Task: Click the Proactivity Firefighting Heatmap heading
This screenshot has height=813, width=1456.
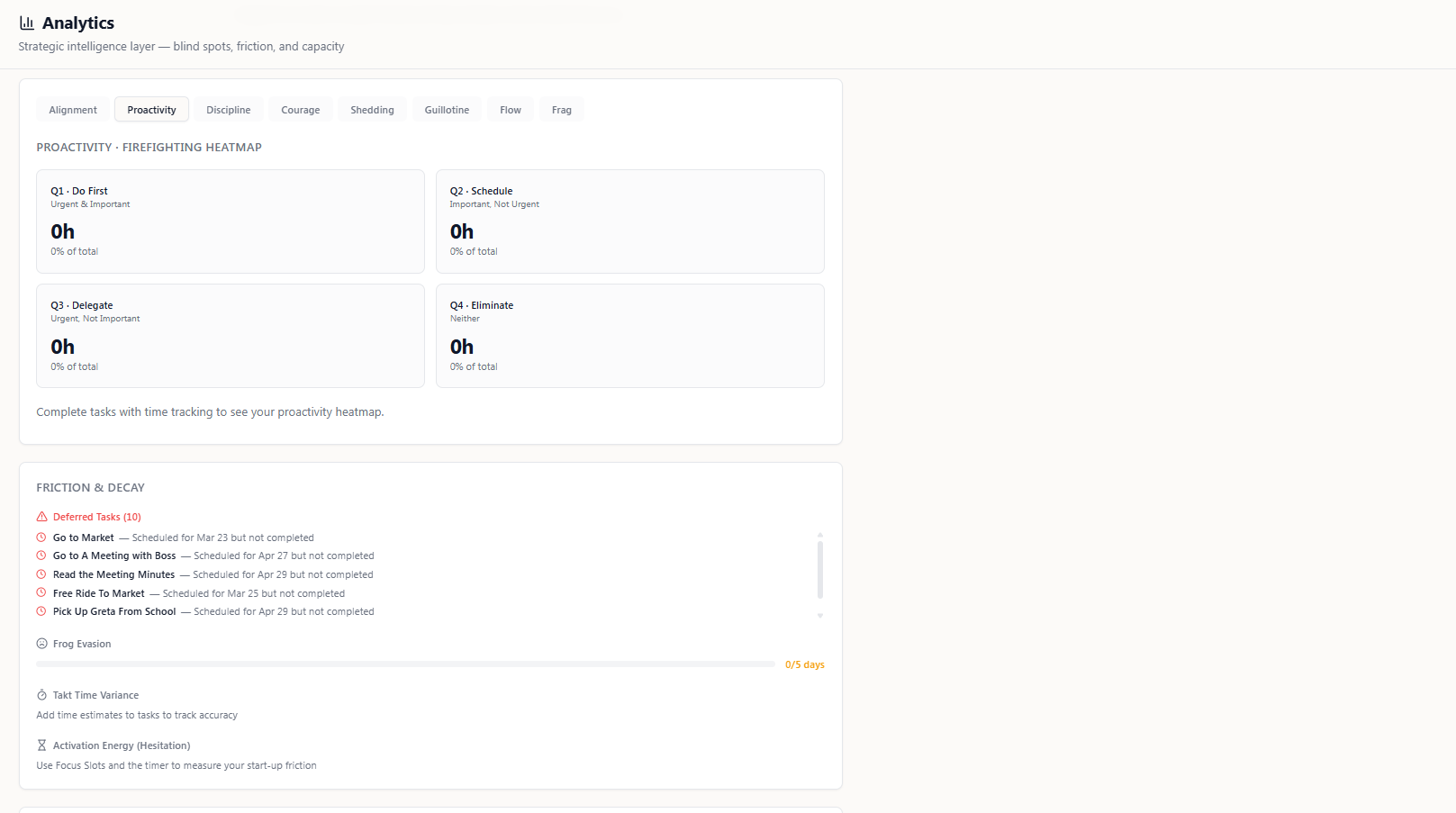Action: pyautogui.click(x=149, y=147)
